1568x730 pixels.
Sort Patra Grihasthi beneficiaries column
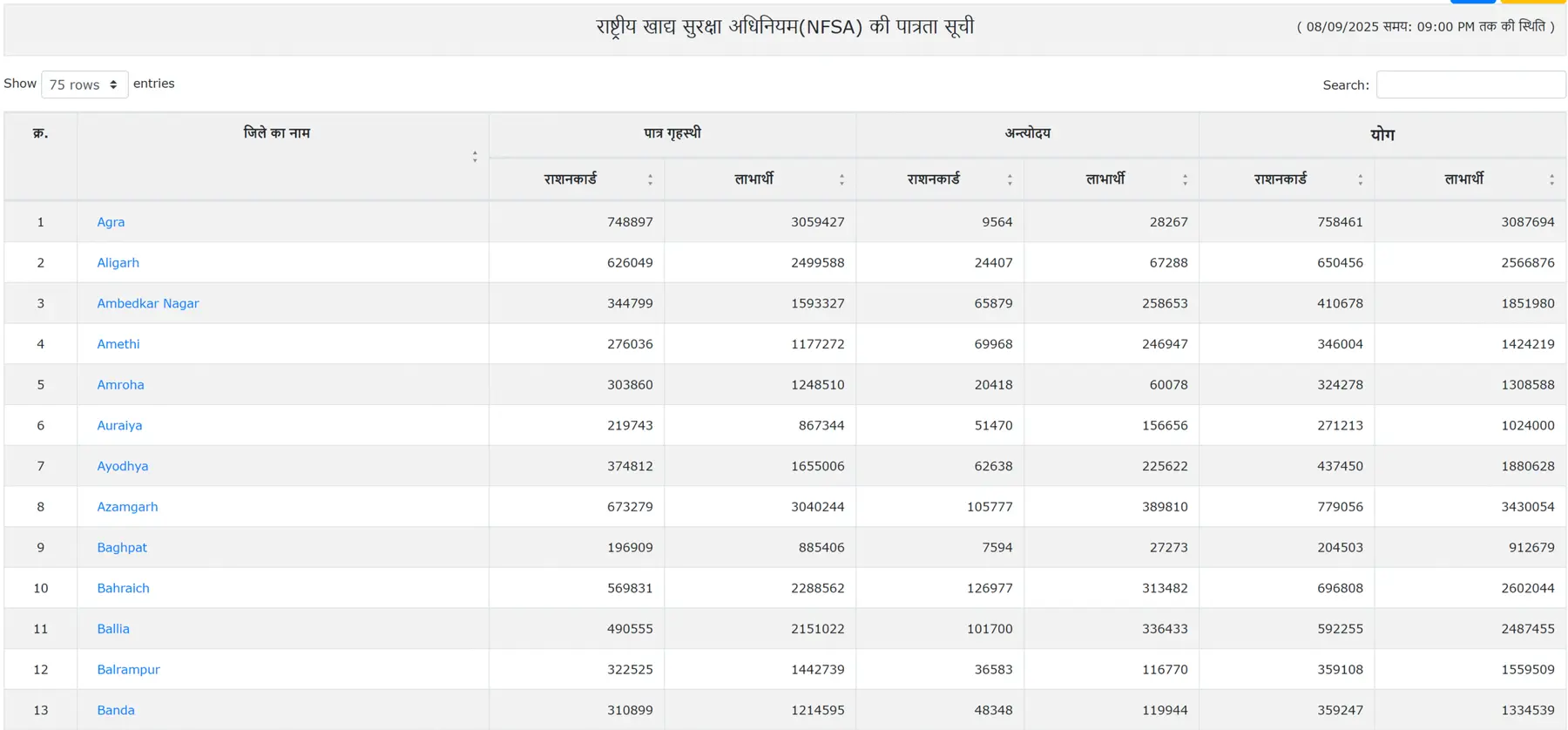pos(841,179)
